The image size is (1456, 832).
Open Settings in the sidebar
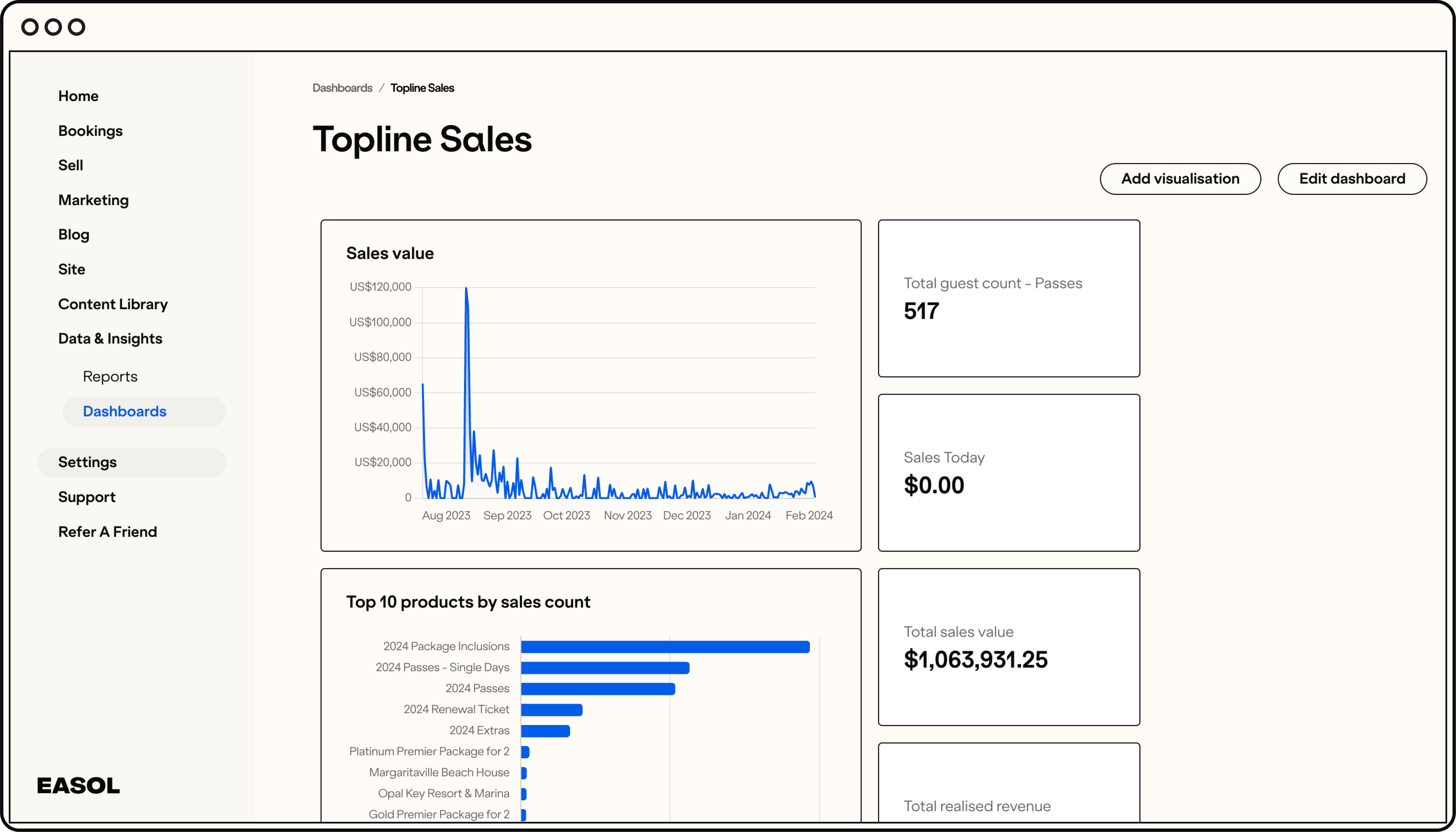[x=87, y=462]
